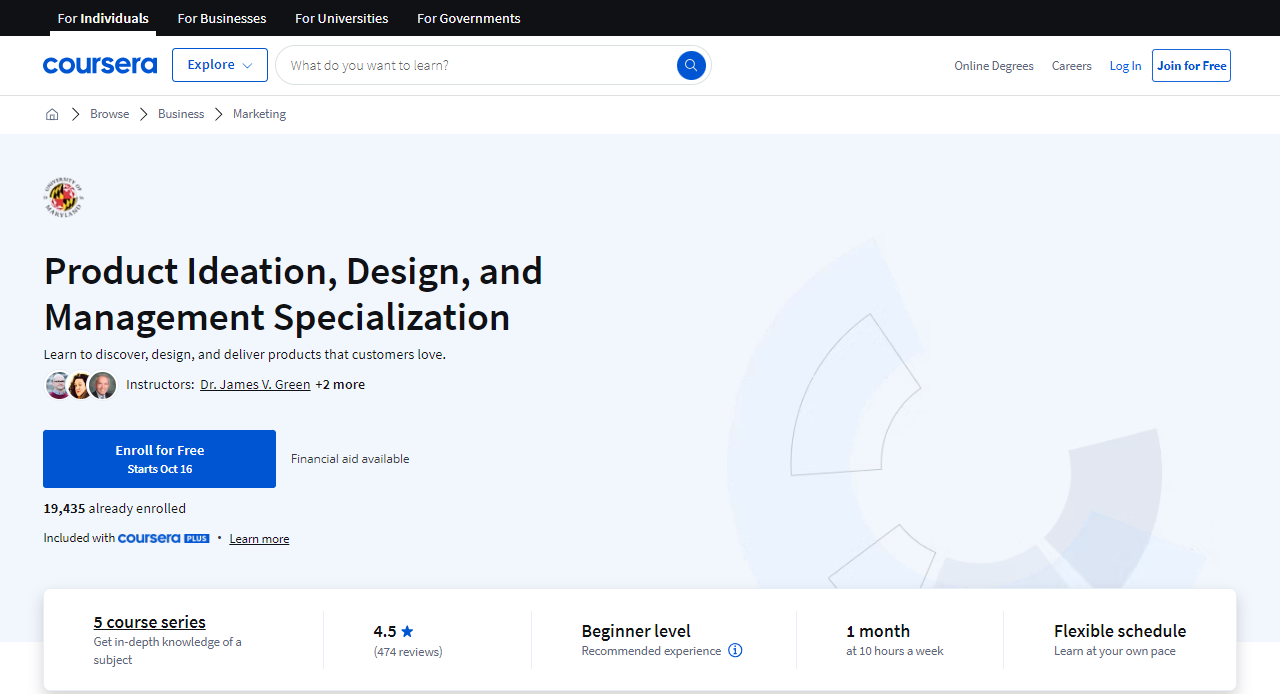Viewport: 1280px width, 694px height.
Task: Switch to For Businesses tab
Action: point(222,18)
